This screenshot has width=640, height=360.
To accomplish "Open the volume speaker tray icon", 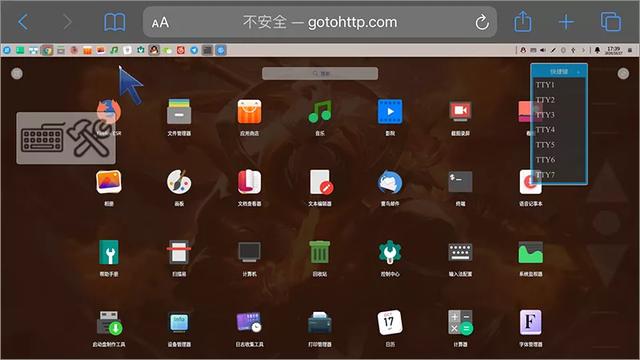I will [x=543, y=50].
